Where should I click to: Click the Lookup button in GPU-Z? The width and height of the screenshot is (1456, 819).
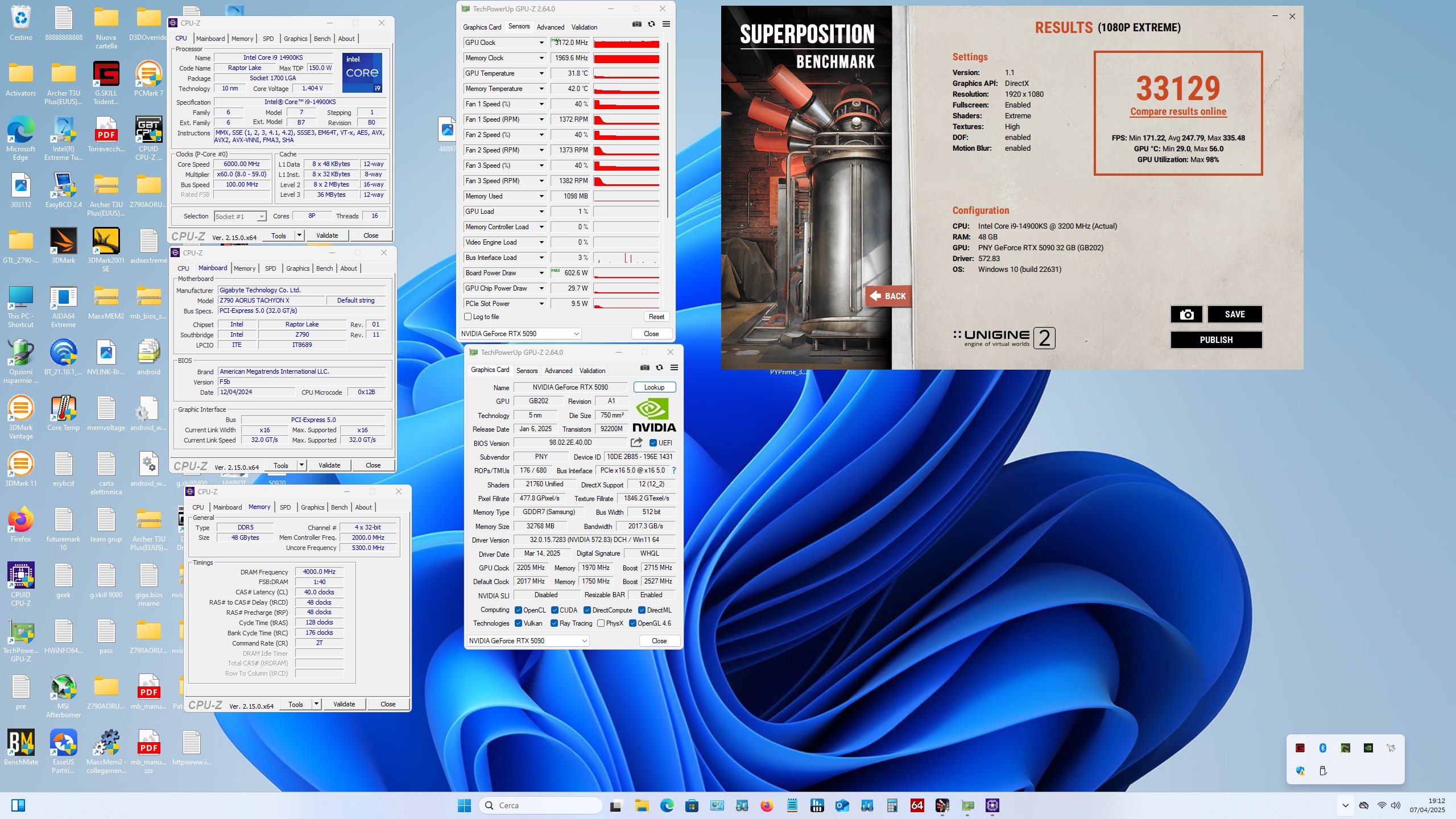pyautogui.click(x=654, y=387)
